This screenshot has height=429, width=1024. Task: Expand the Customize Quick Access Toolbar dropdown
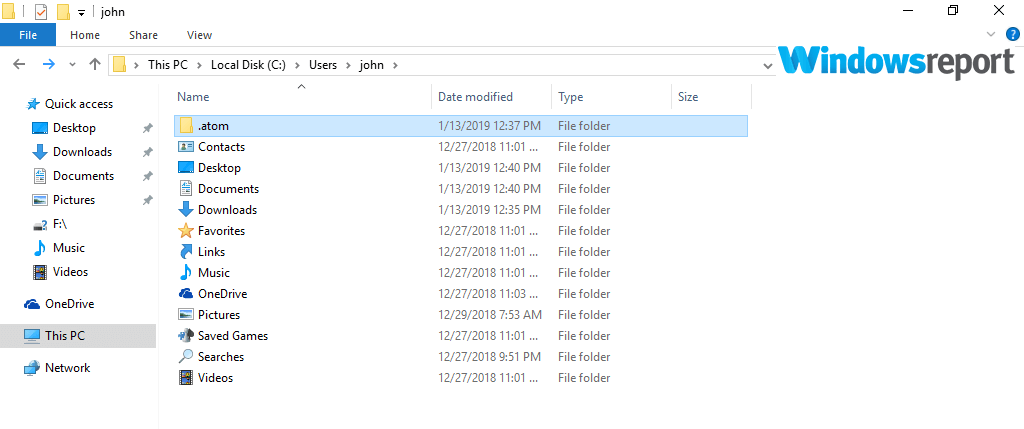pyautogui.click(x=81, y=13)
